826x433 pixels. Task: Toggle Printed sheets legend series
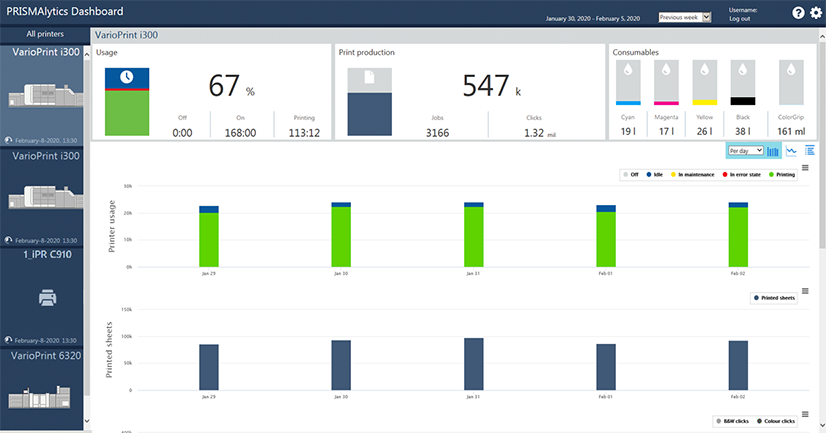point(774,298)
